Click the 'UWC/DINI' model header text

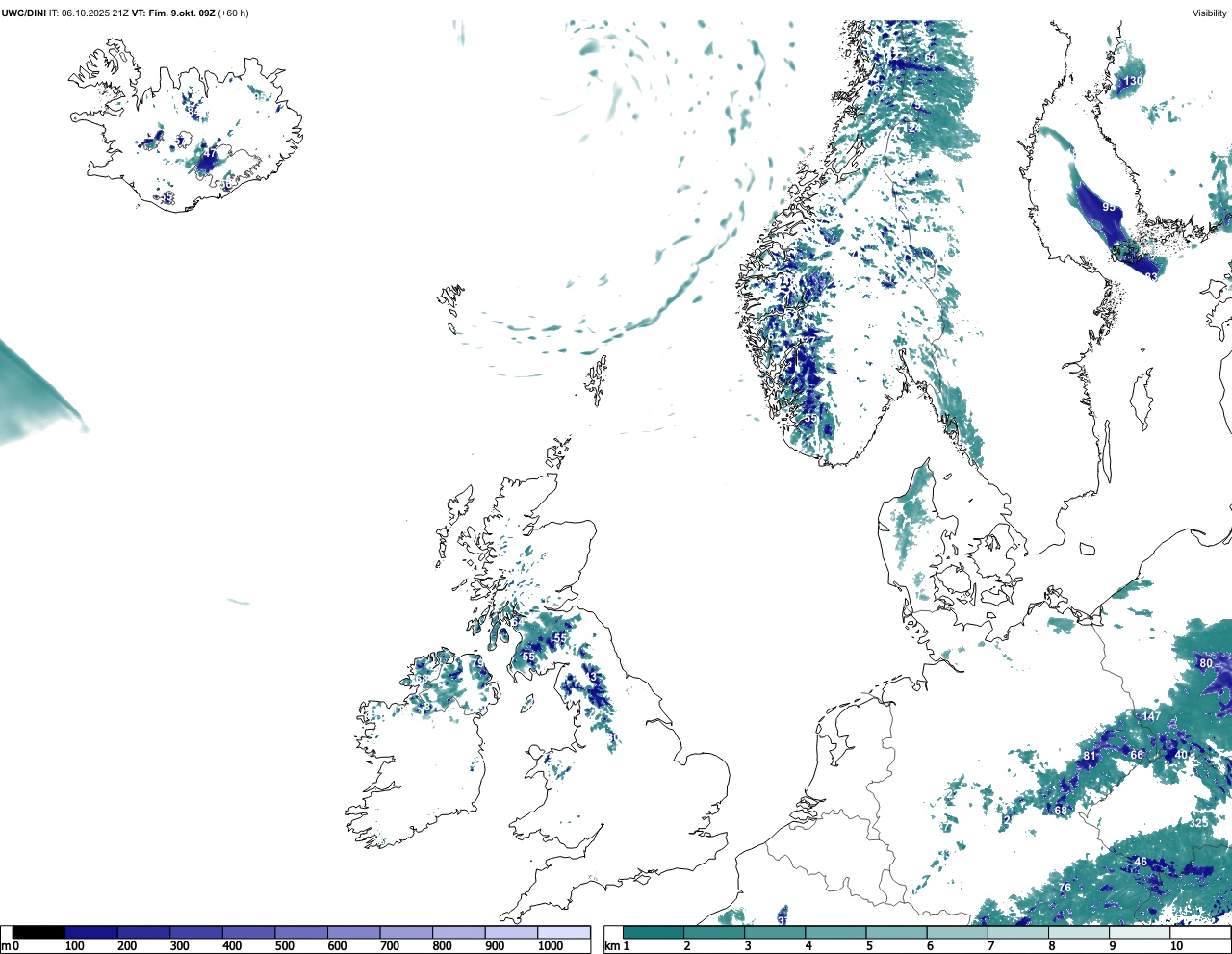point(23,13)
